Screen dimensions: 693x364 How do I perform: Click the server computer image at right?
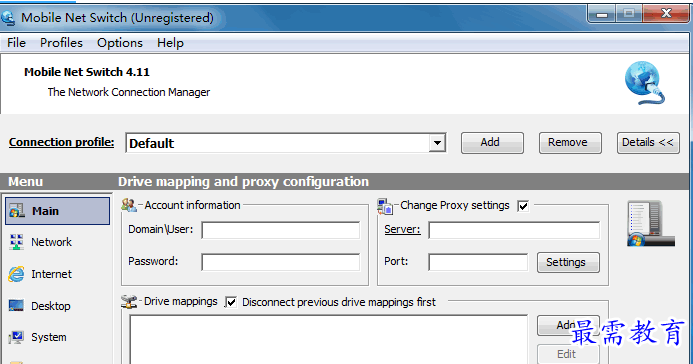(651, 224)
